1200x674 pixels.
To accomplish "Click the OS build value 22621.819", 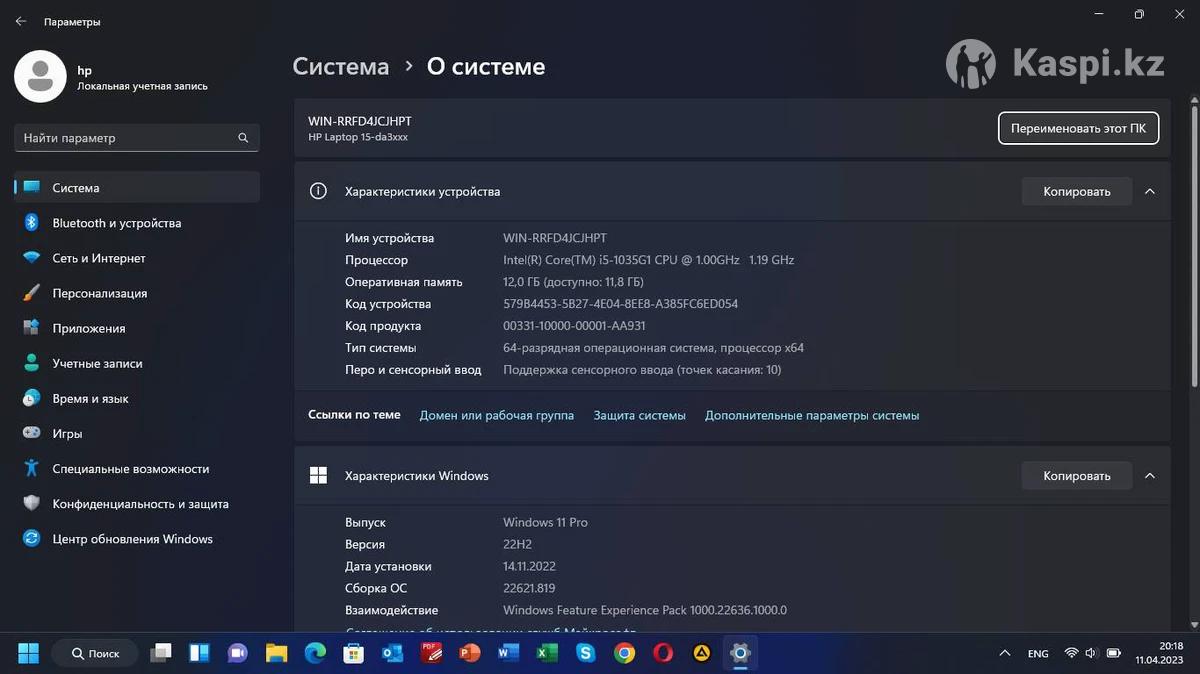I will [x=529, y=588].
